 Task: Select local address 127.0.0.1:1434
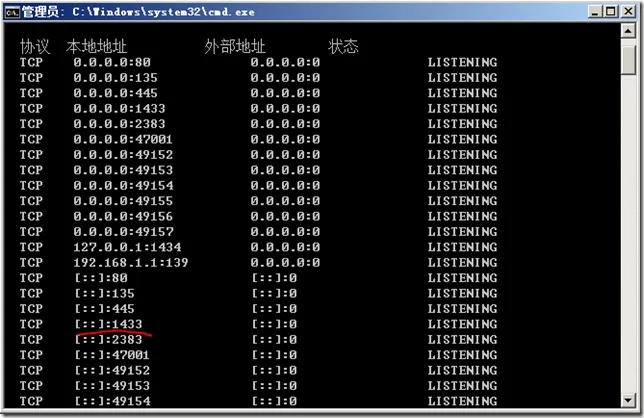coord(127,247)
